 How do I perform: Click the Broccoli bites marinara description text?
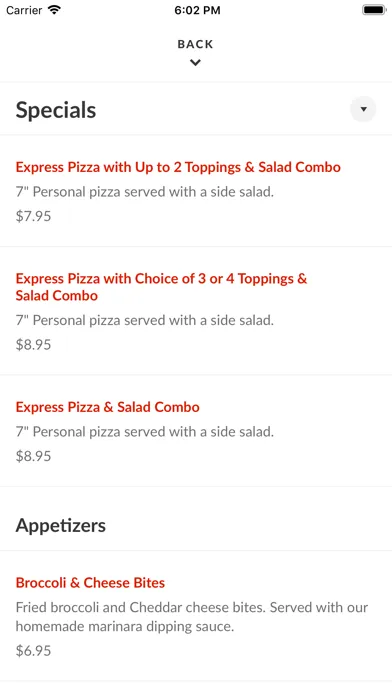[192, 617]
